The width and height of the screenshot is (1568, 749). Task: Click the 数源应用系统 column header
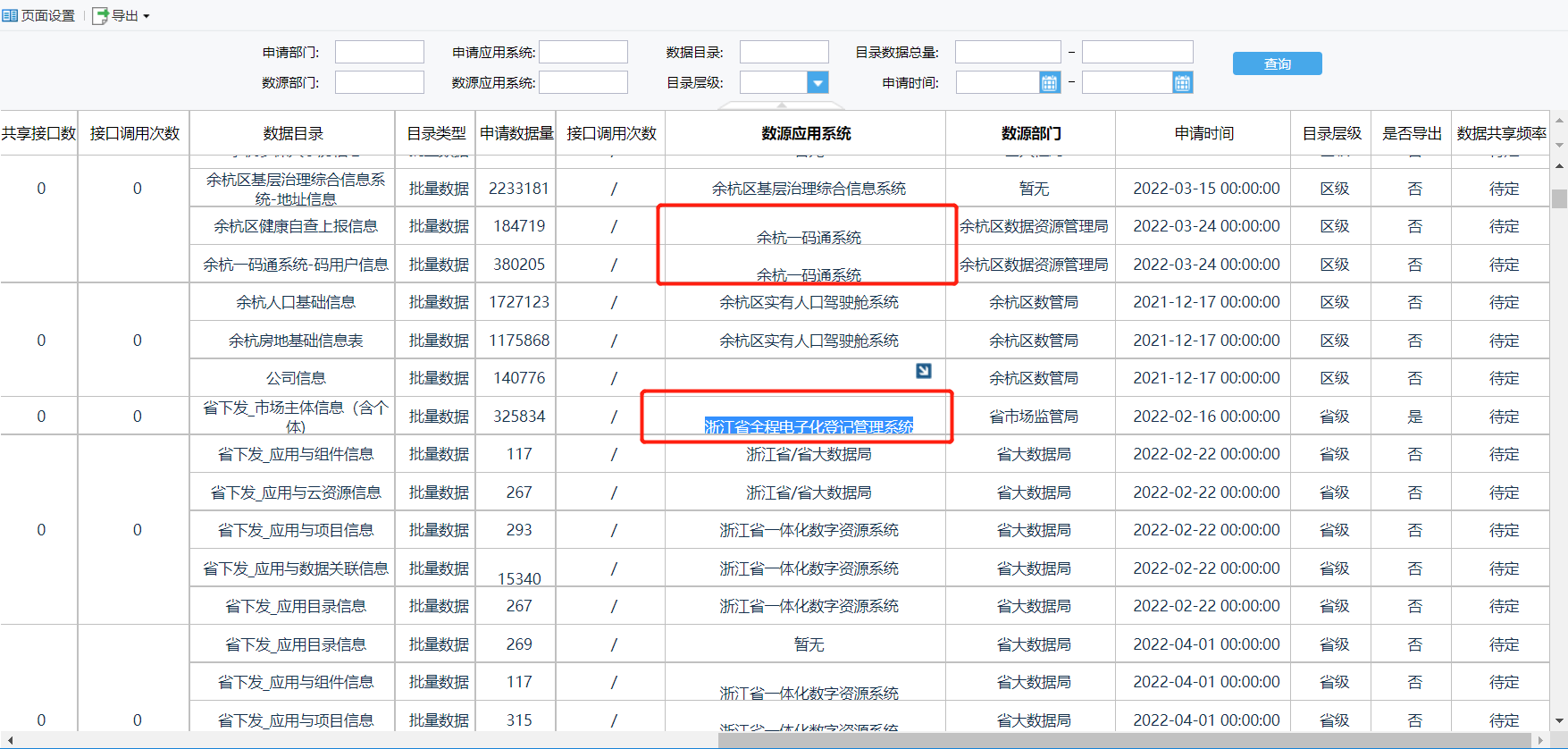[806, 133]
